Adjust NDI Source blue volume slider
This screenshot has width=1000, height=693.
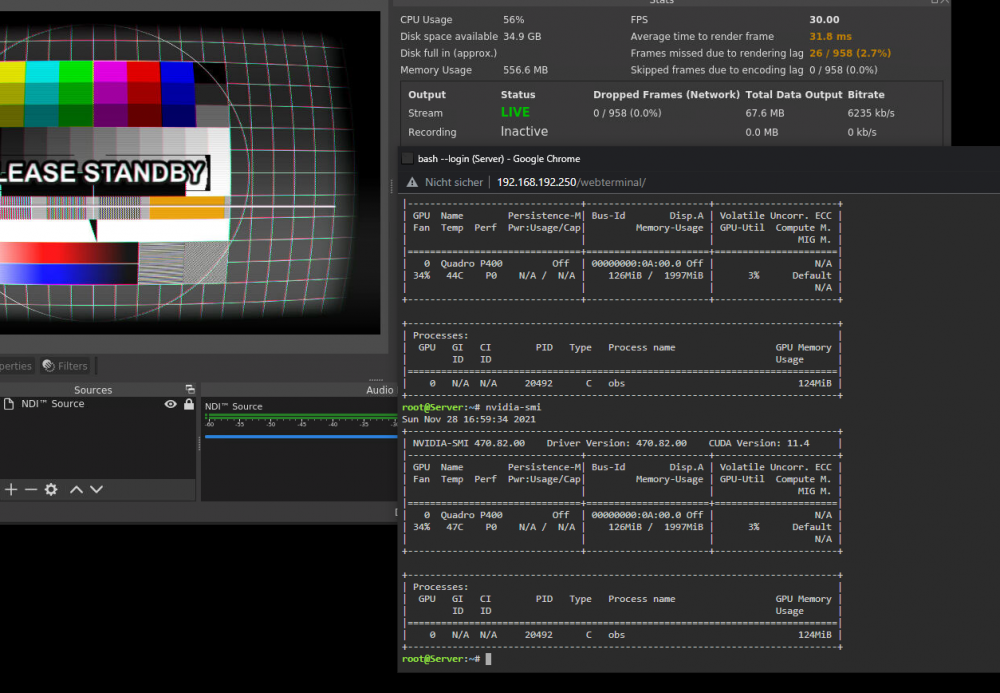[301, 437]
